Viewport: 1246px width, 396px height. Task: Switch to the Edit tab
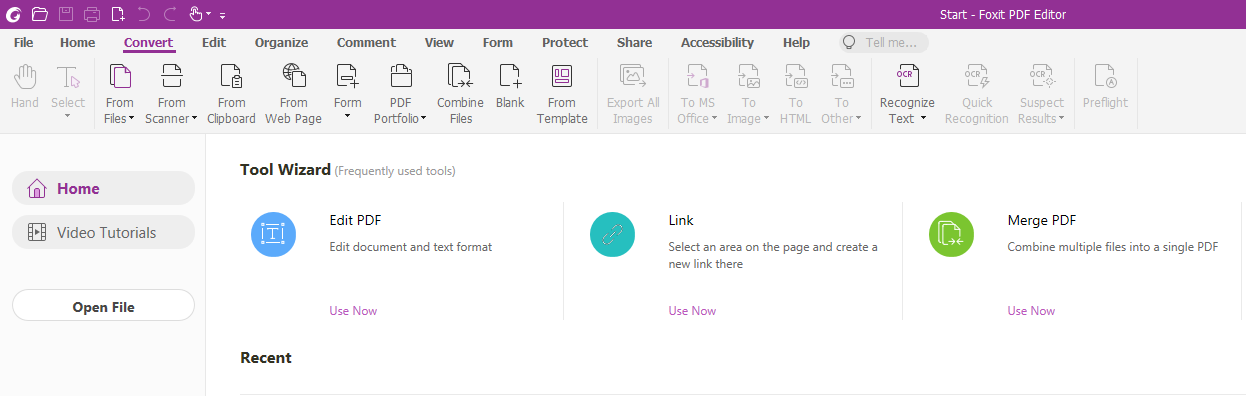[214, 43]
